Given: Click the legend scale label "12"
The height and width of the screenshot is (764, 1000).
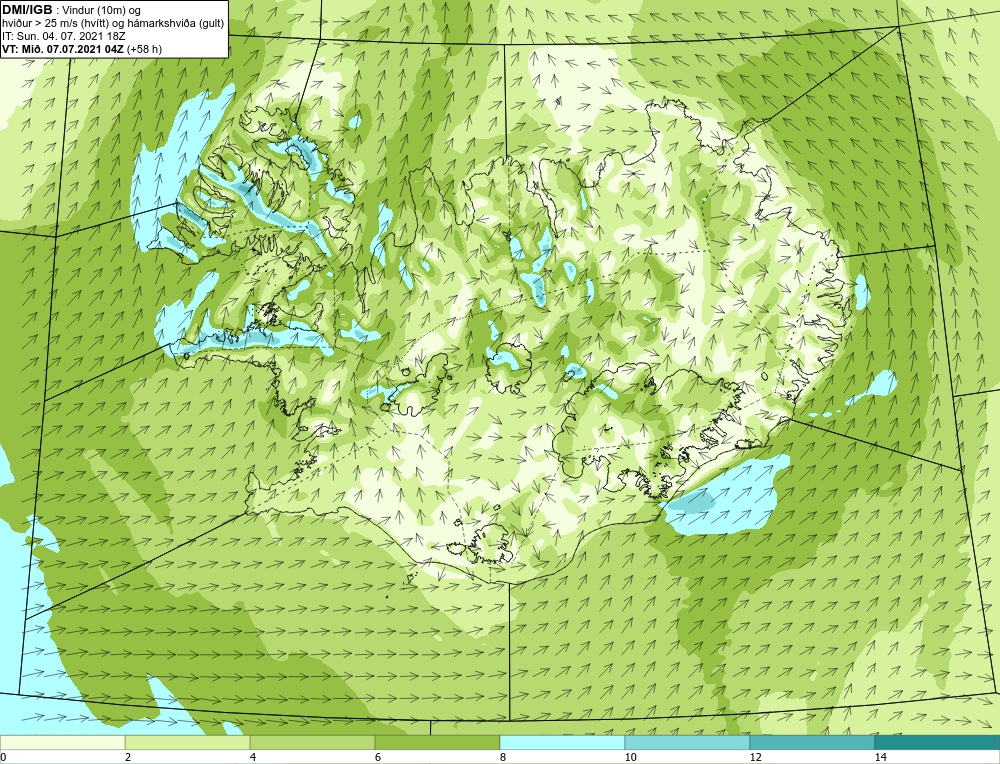Looking at the screenshot, I should point(756,757).
